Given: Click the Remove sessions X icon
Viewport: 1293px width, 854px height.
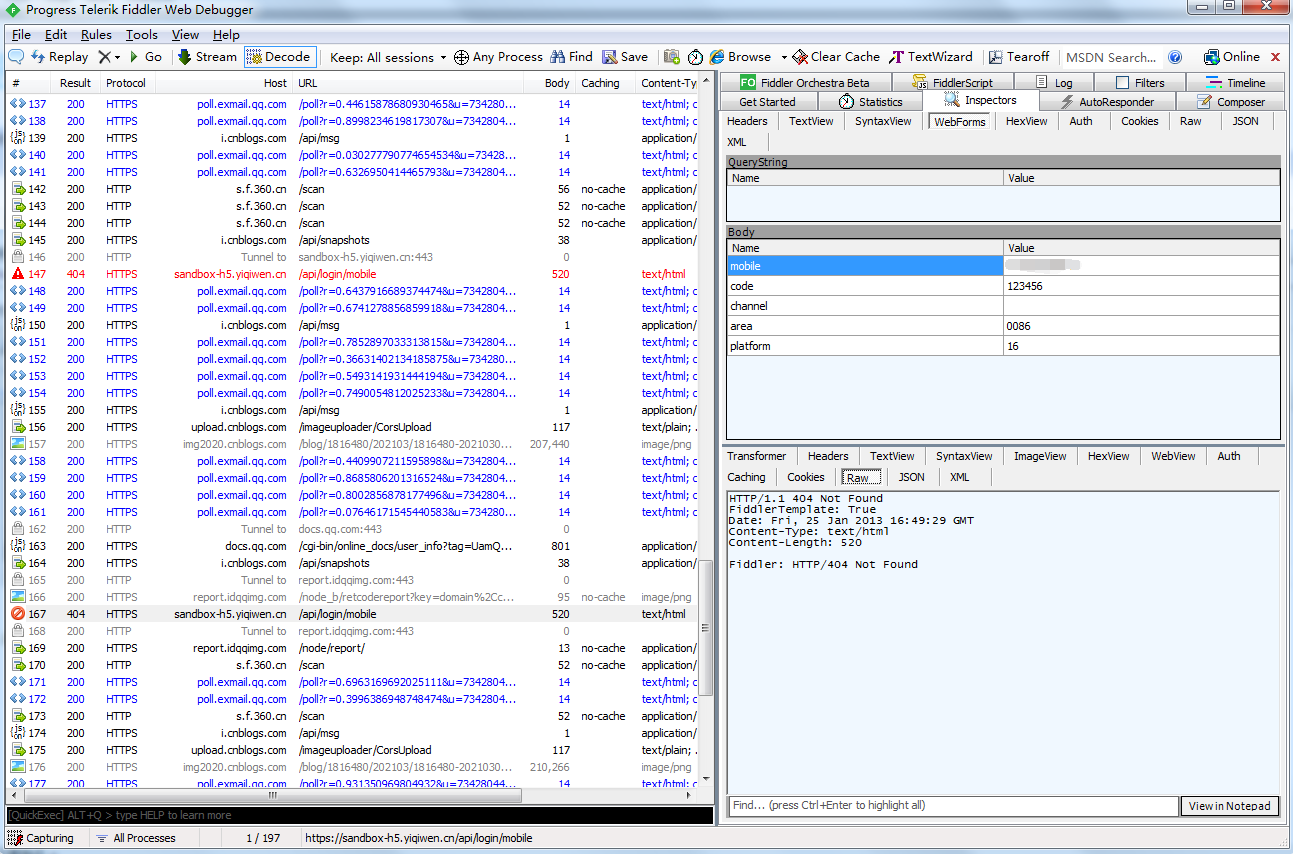Looking at the screenshot, I should 104,57.
